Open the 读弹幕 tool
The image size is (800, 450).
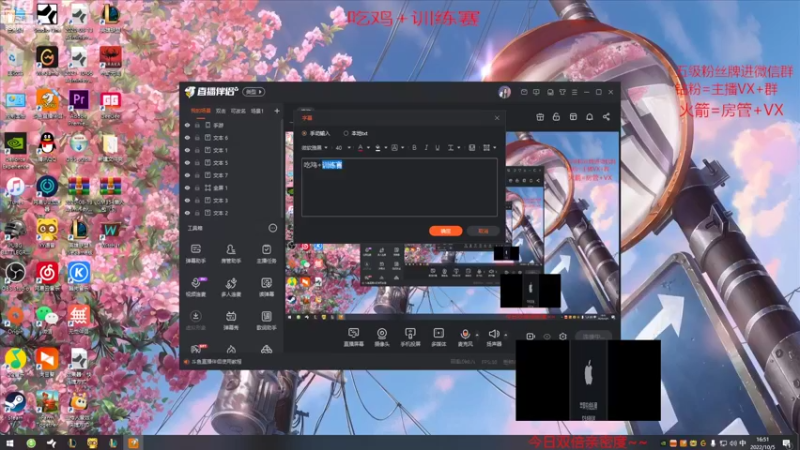266,287
